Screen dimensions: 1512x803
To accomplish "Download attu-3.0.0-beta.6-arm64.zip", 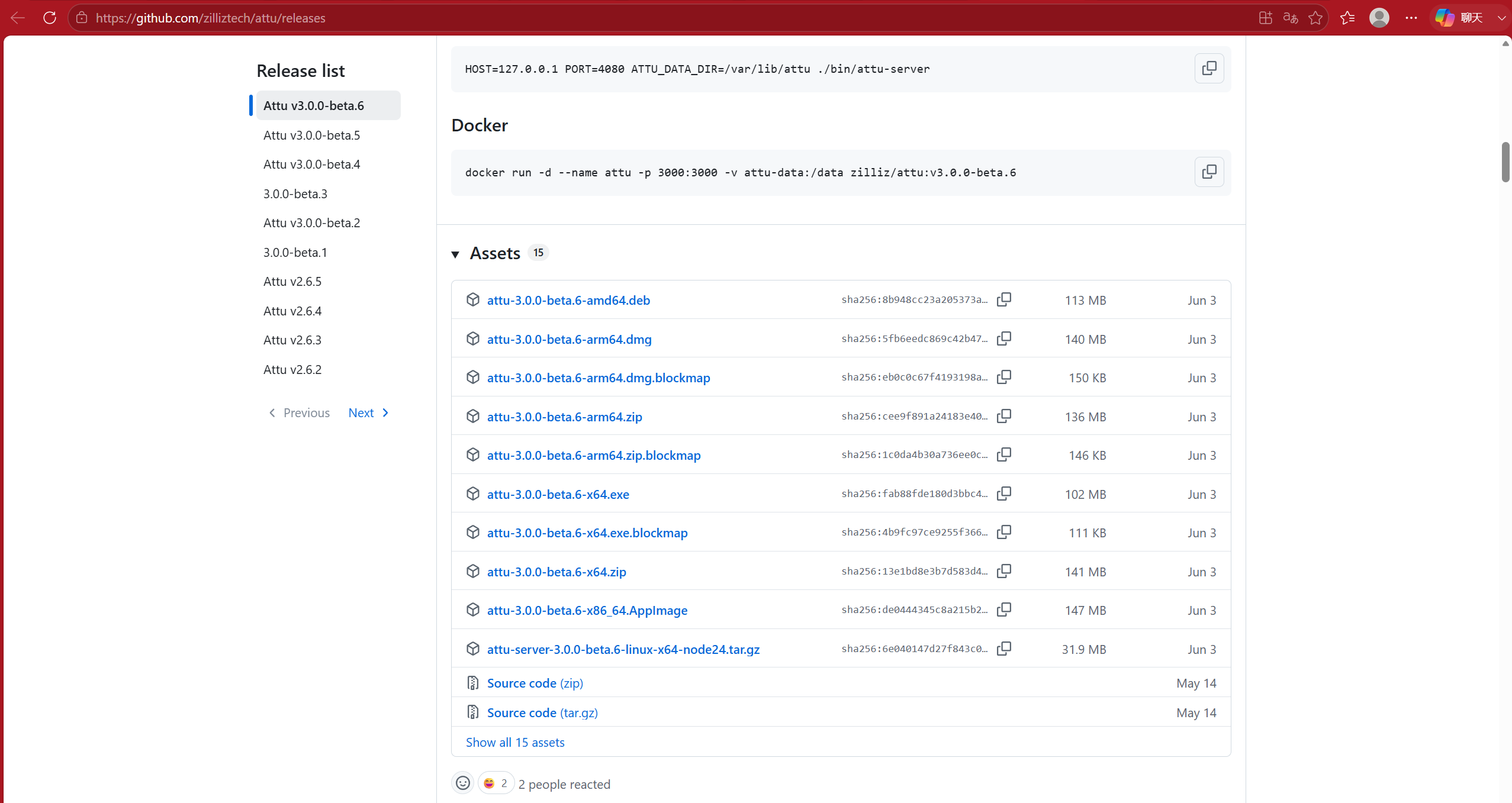I will tap(564, 417).
